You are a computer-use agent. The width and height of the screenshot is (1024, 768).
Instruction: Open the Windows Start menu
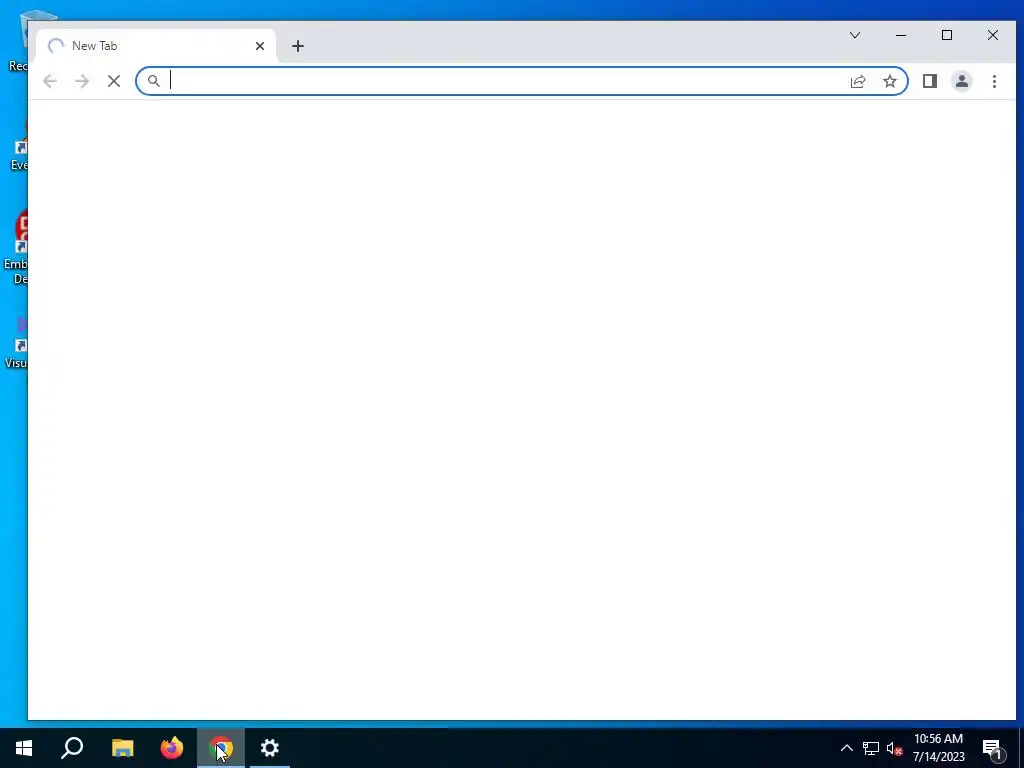tap(24, 748)
